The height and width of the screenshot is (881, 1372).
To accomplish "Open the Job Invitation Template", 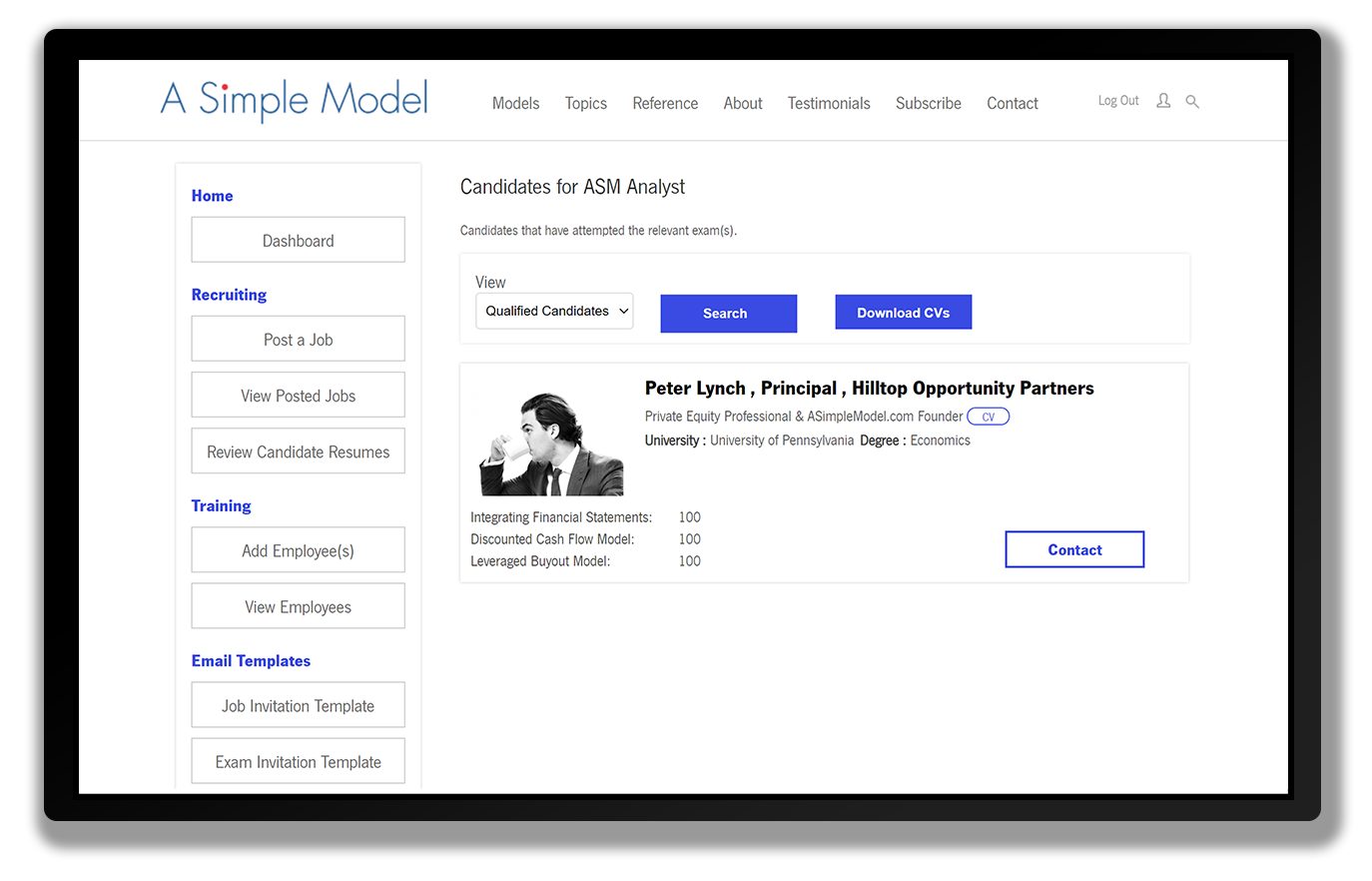I will pyautogui.click(x=298, y=705).
